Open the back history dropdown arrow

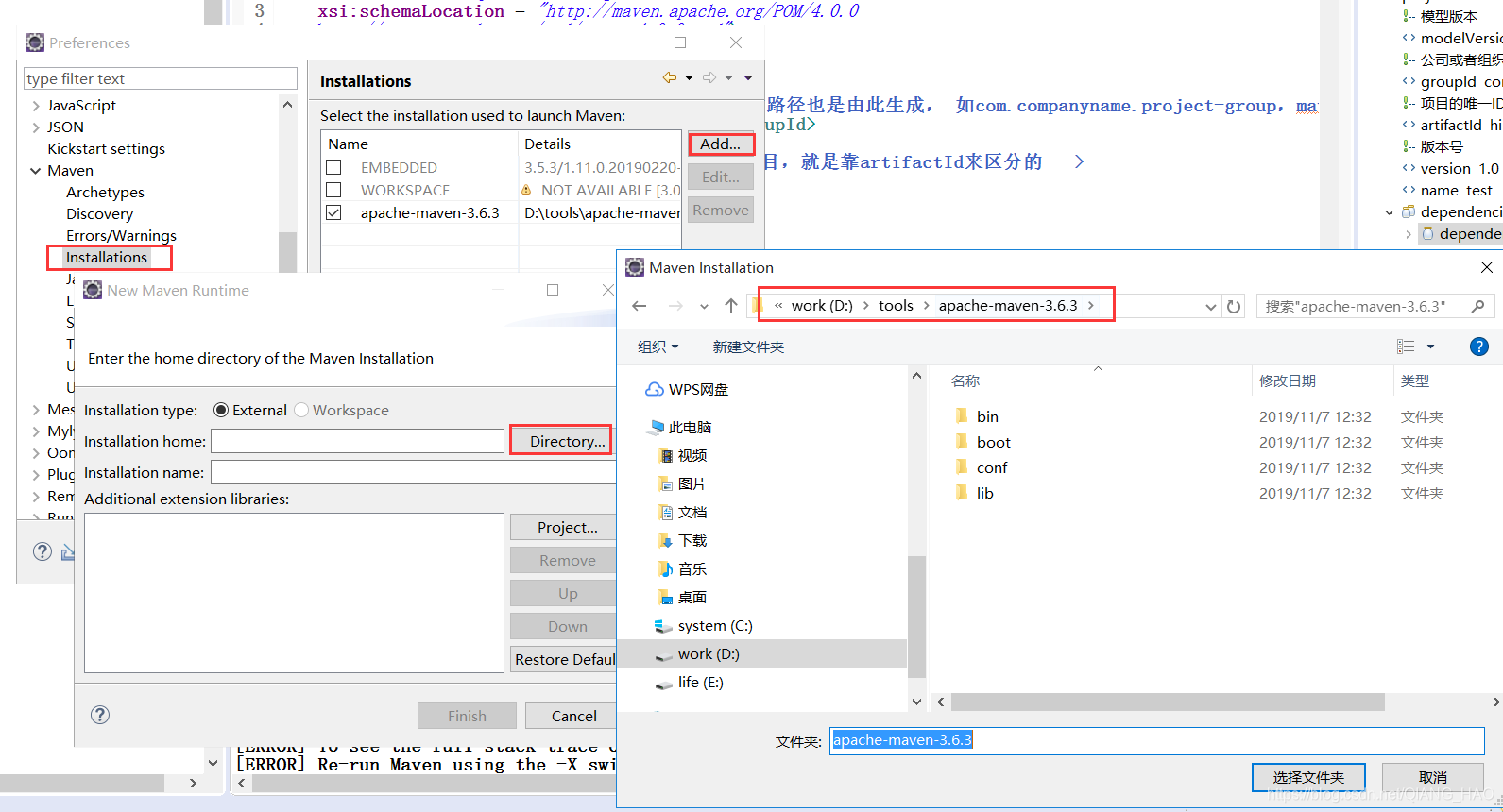tap(689, 77)
